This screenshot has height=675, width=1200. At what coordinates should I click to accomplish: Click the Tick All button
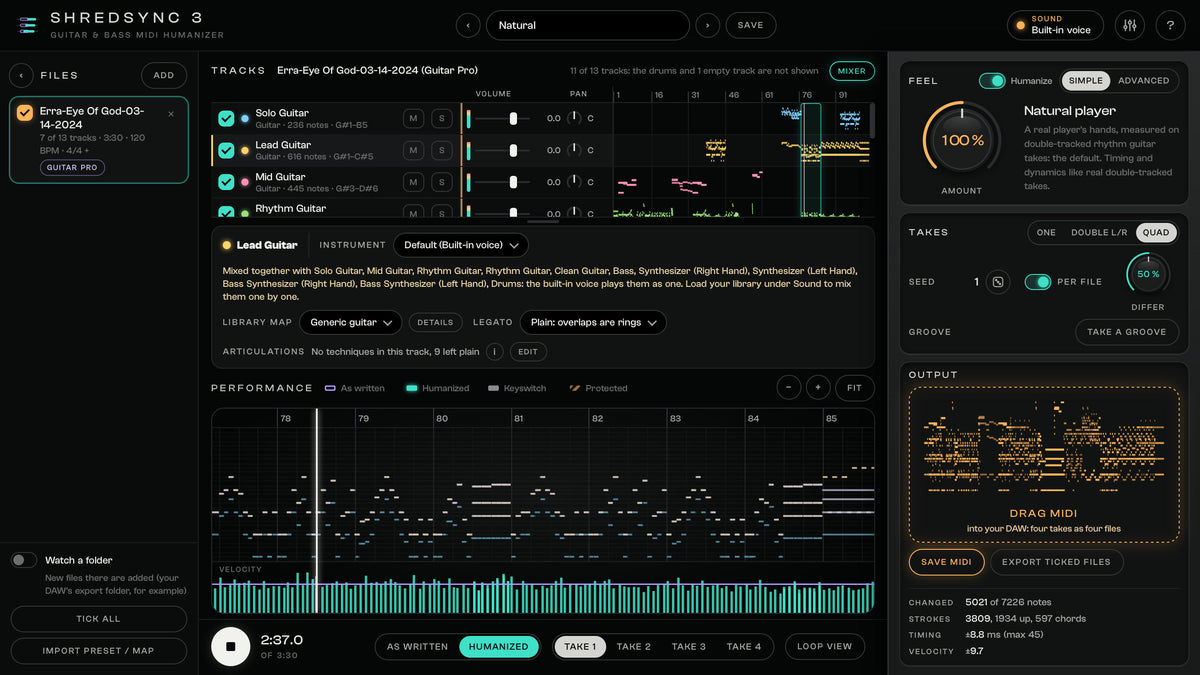[98, 619]
